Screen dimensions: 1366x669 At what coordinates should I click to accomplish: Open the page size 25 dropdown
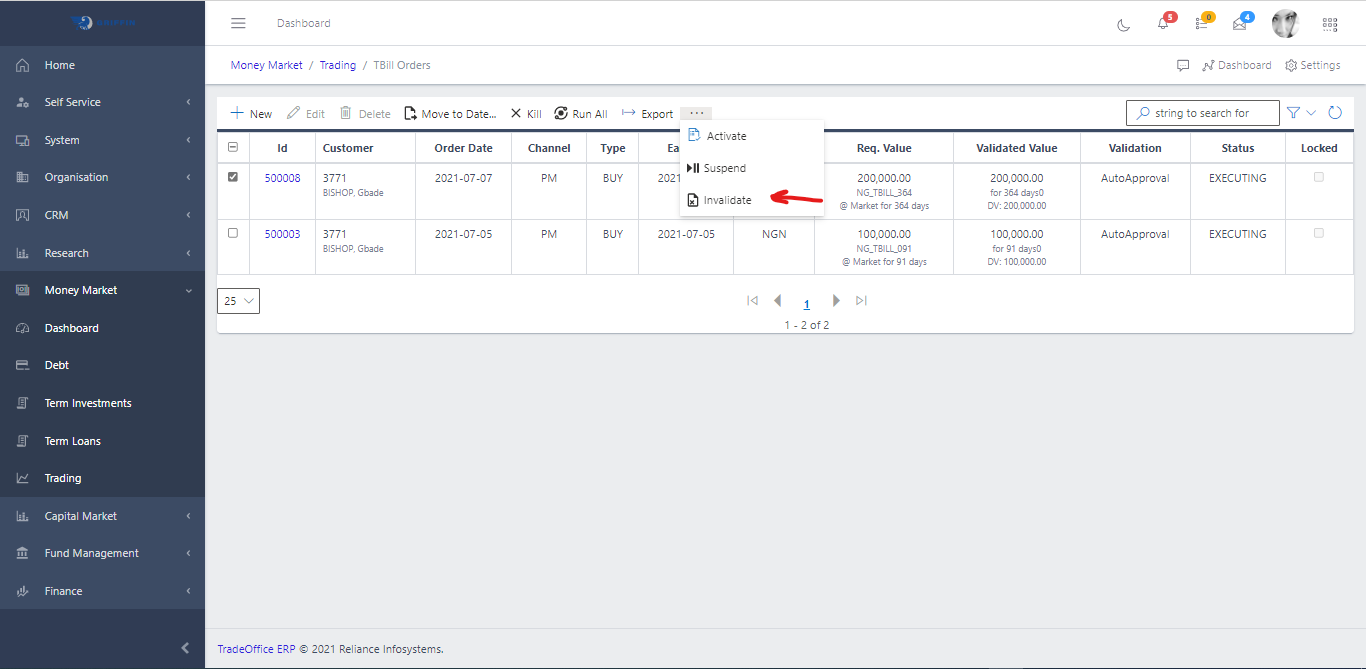tap(238, 301)
